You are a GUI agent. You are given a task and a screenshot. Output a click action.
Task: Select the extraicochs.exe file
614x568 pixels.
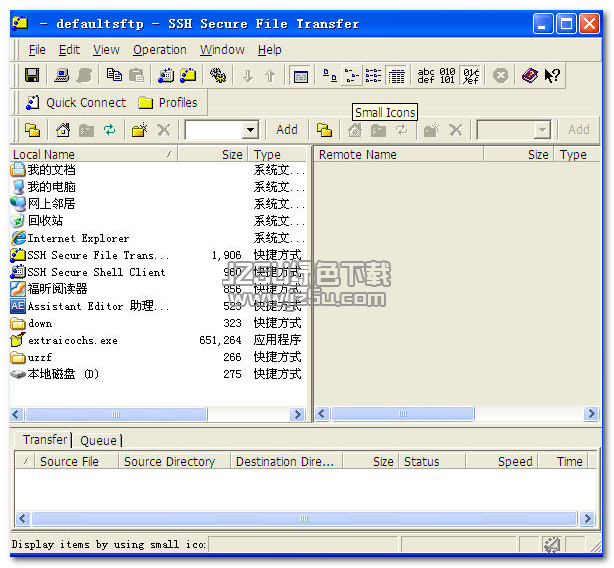[72, 341]
